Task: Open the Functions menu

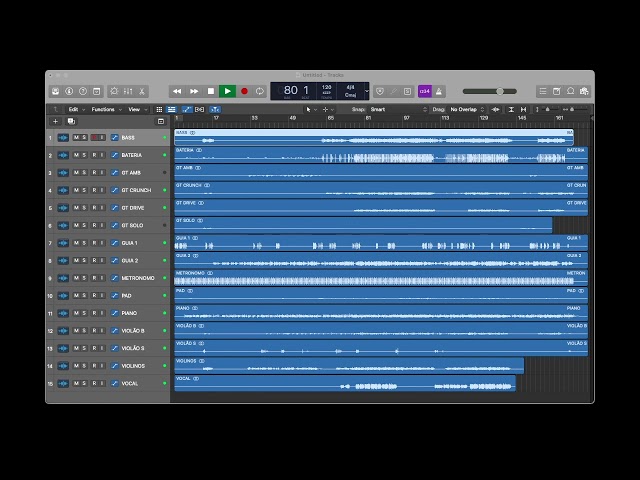Action: click(x=106, y=109)
